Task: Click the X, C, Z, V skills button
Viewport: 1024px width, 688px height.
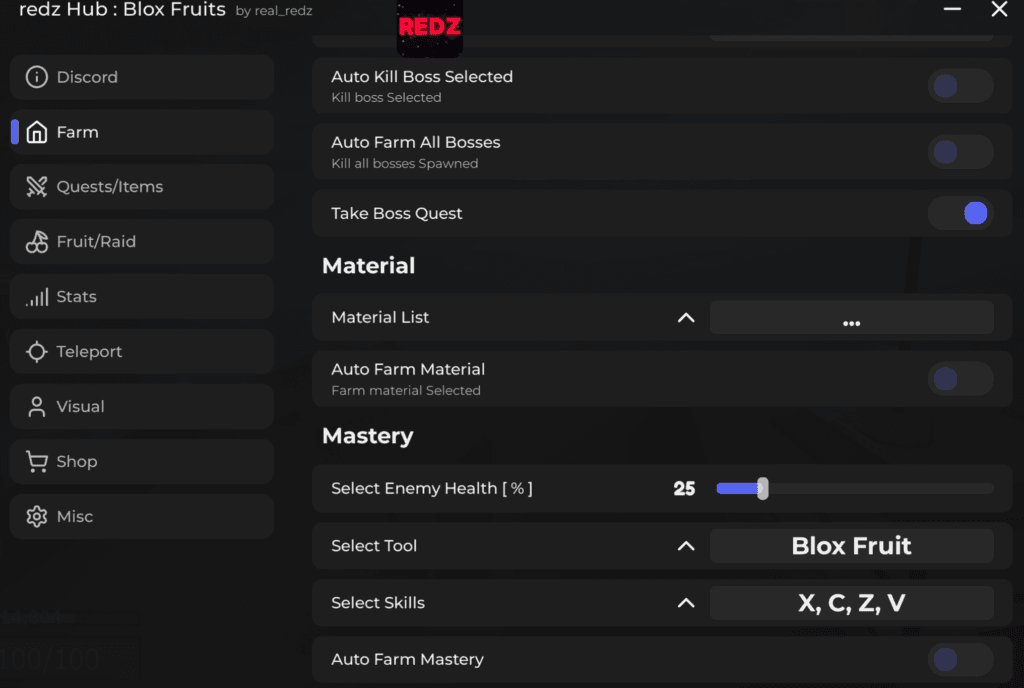Action: [x=851, y=603]
